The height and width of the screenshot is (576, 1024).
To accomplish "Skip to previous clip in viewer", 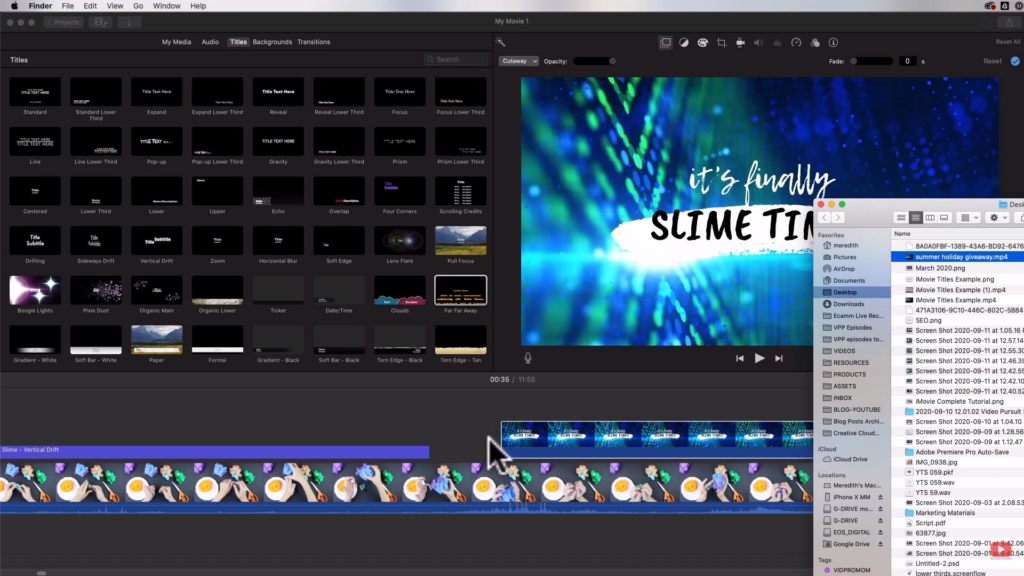I will [739, 358].
